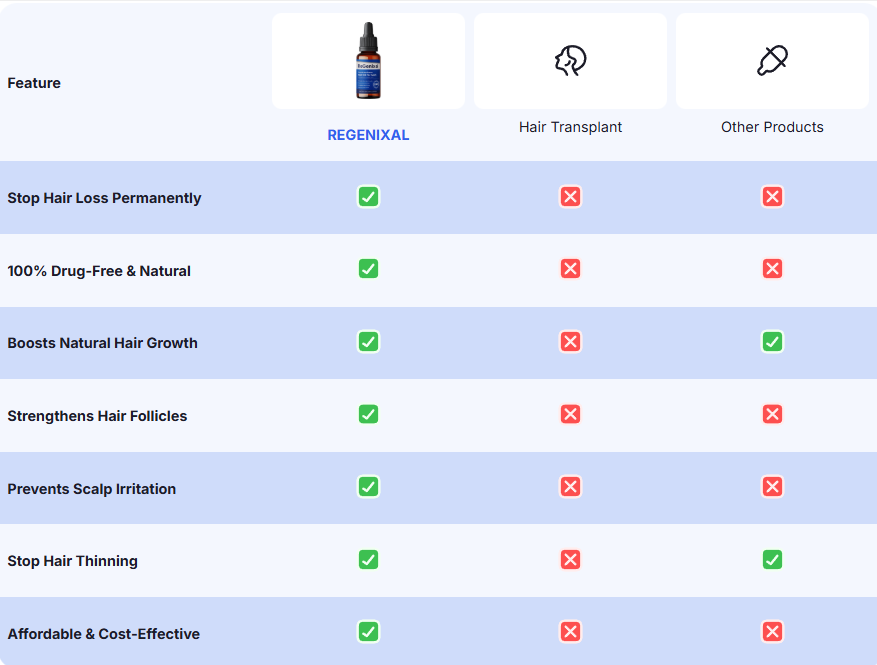Click the Stop Hair Thinning row label
The image size is (877, 665).
72,561
